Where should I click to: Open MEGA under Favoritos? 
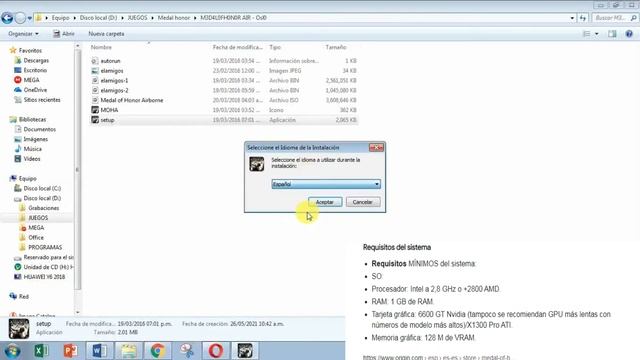31,80
